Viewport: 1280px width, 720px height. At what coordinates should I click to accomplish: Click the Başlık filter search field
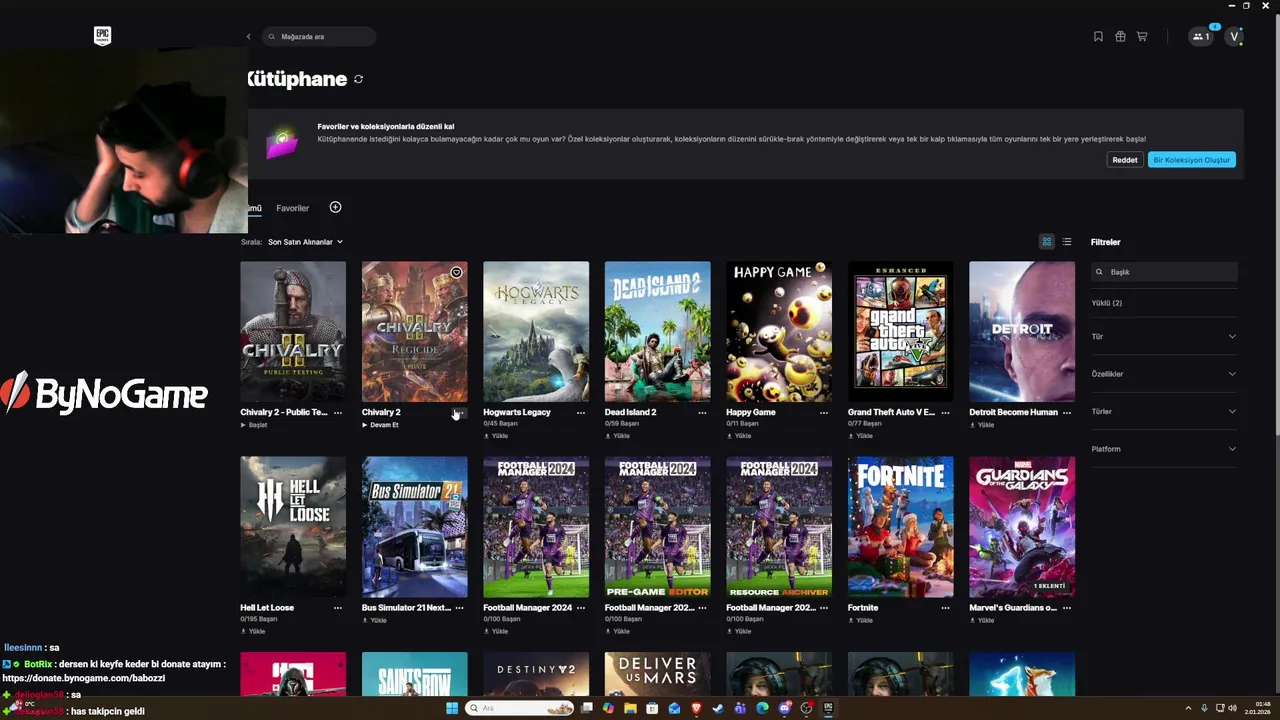point(1164,272)
